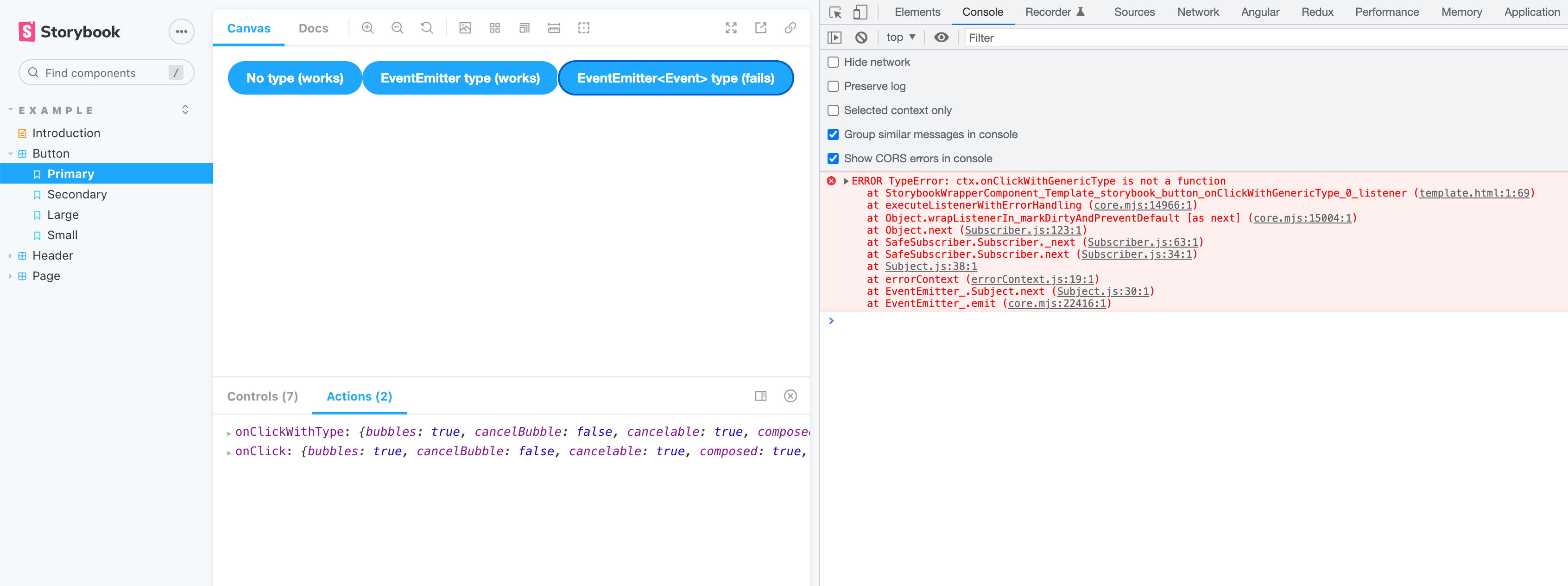The height and width of the screenshot is (586, 1568).
Task: Enter full screen mode icon
Action: coord(731,28)
